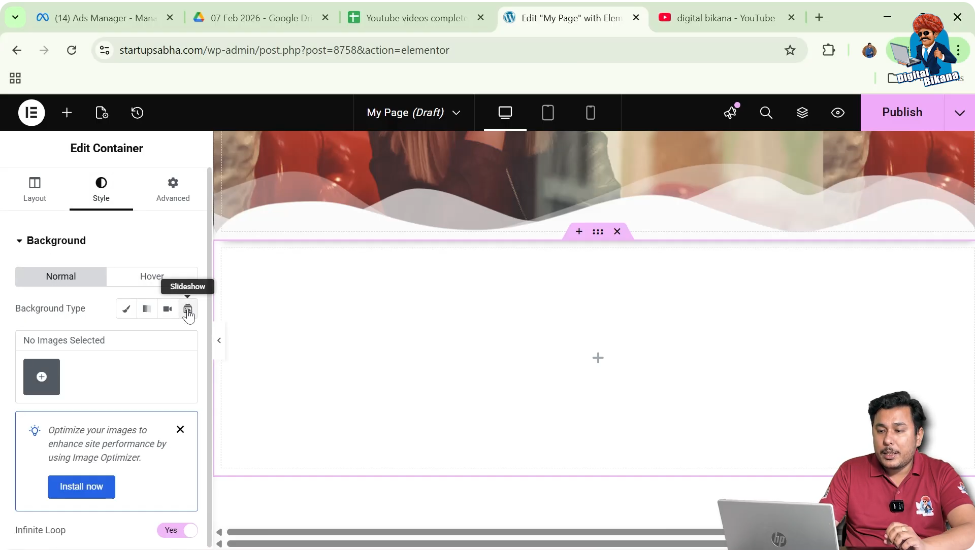Image resolution: width=978 pixels, height=555 pixels.
Task: Click the Install now button
Action: click(81, 487)
